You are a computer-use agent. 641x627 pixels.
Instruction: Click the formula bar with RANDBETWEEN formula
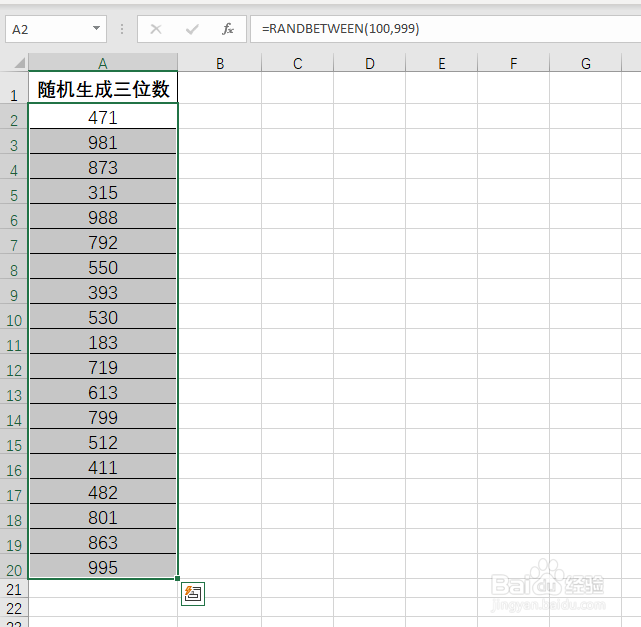point(446,29)
